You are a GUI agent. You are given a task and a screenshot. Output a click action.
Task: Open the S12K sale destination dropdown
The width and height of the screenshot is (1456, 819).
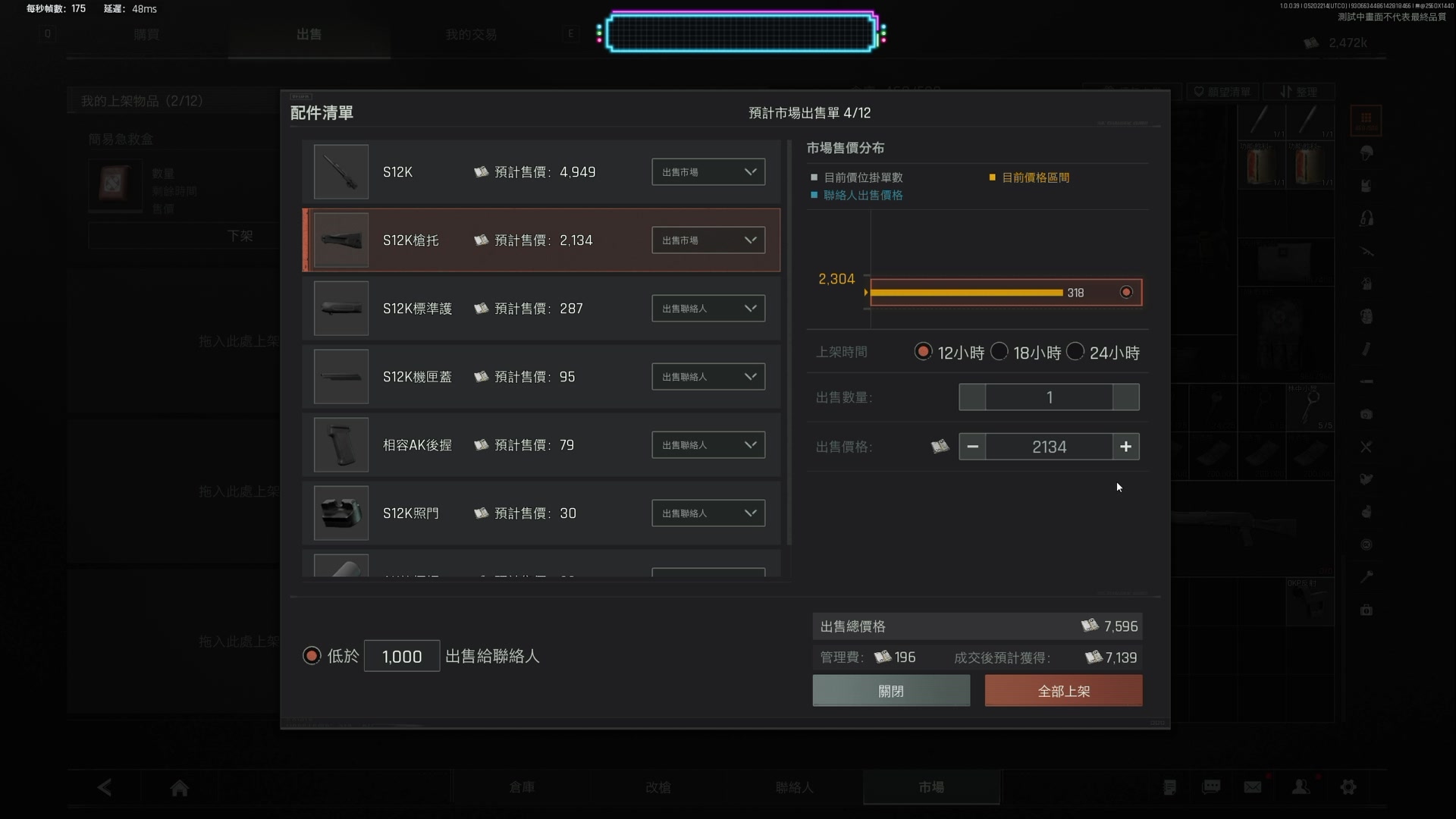[x=707, y=171]
